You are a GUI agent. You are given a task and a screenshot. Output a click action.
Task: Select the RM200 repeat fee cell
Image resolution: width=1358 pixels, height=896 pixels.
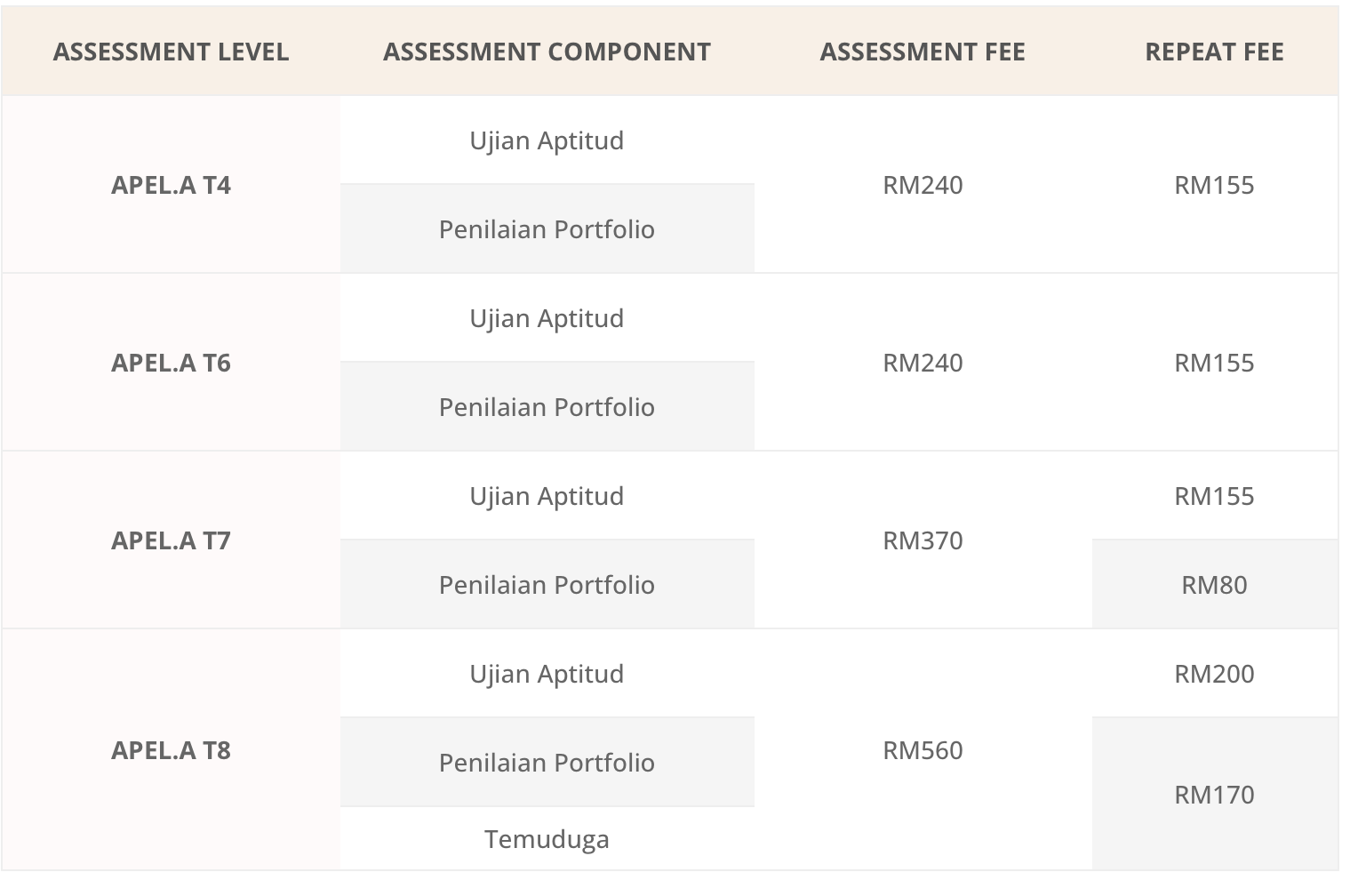tap(1214, 674)
